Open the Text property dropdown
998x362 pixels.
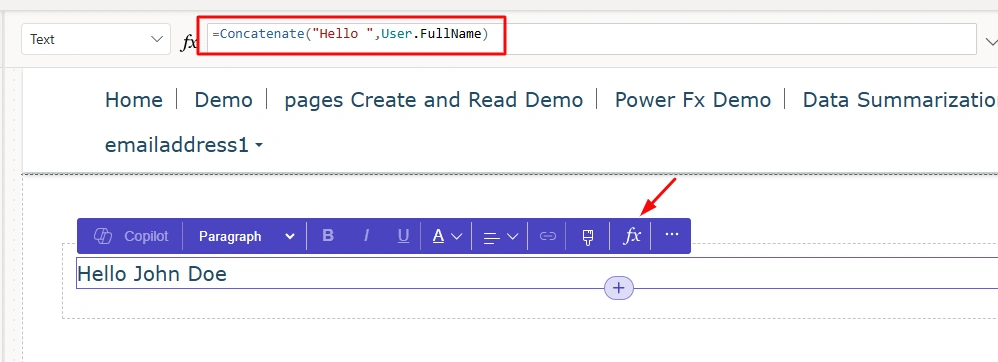pyautogui.click(x=96, y=39)
